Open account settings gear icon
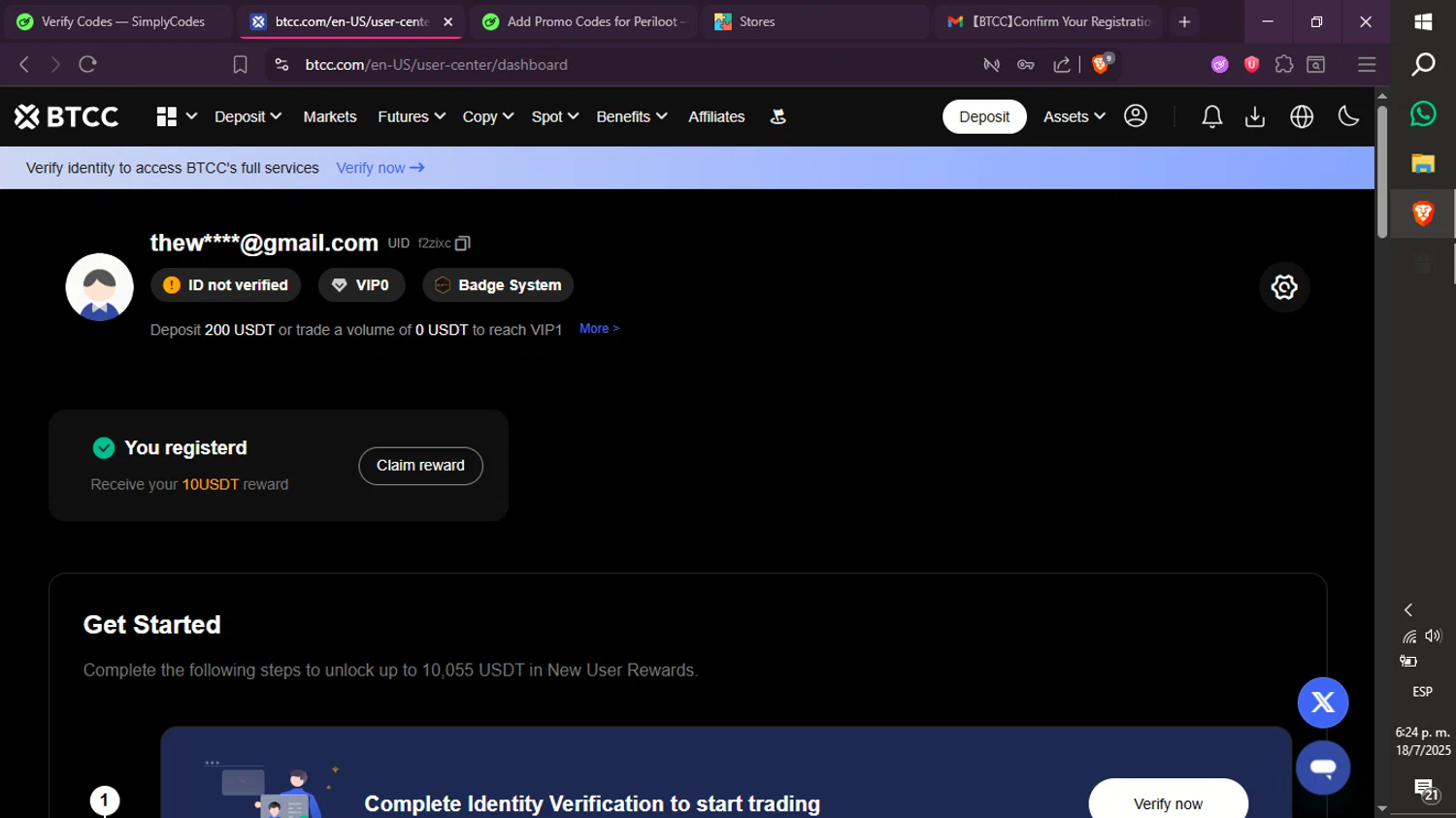 click(1284, 287)
